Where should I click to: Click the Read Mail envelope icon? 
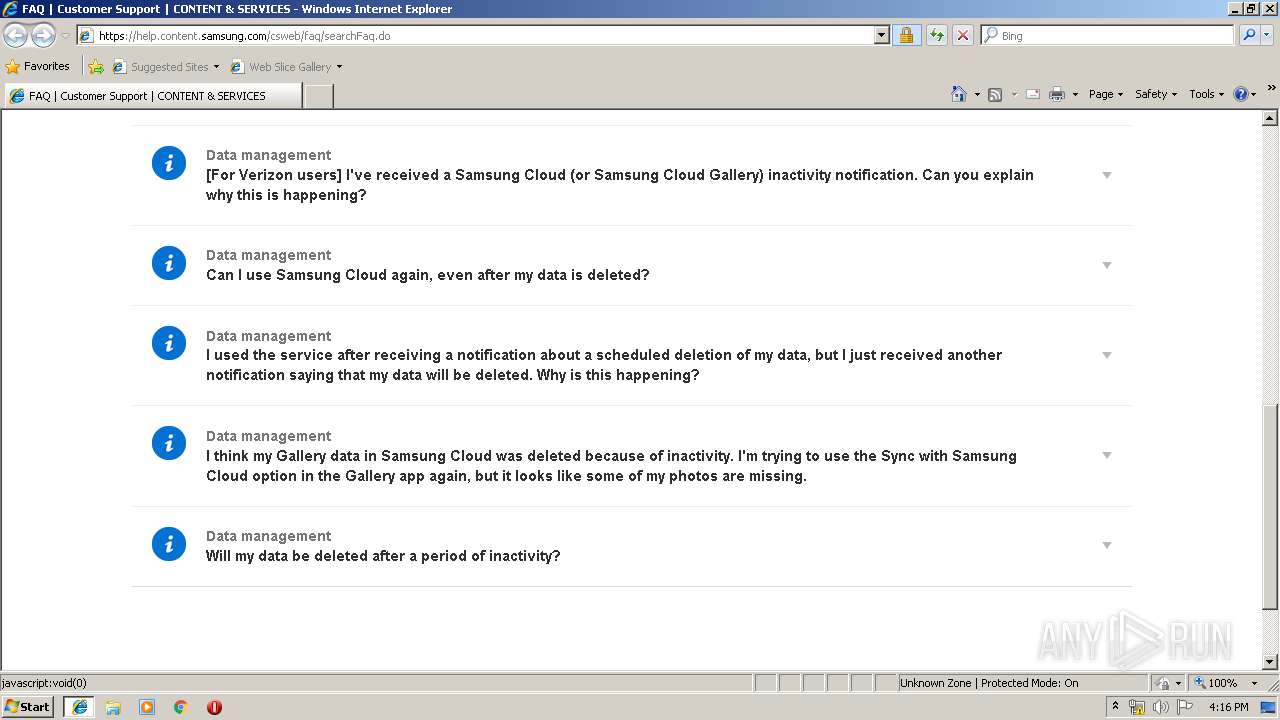click(x=1033, y=94)
